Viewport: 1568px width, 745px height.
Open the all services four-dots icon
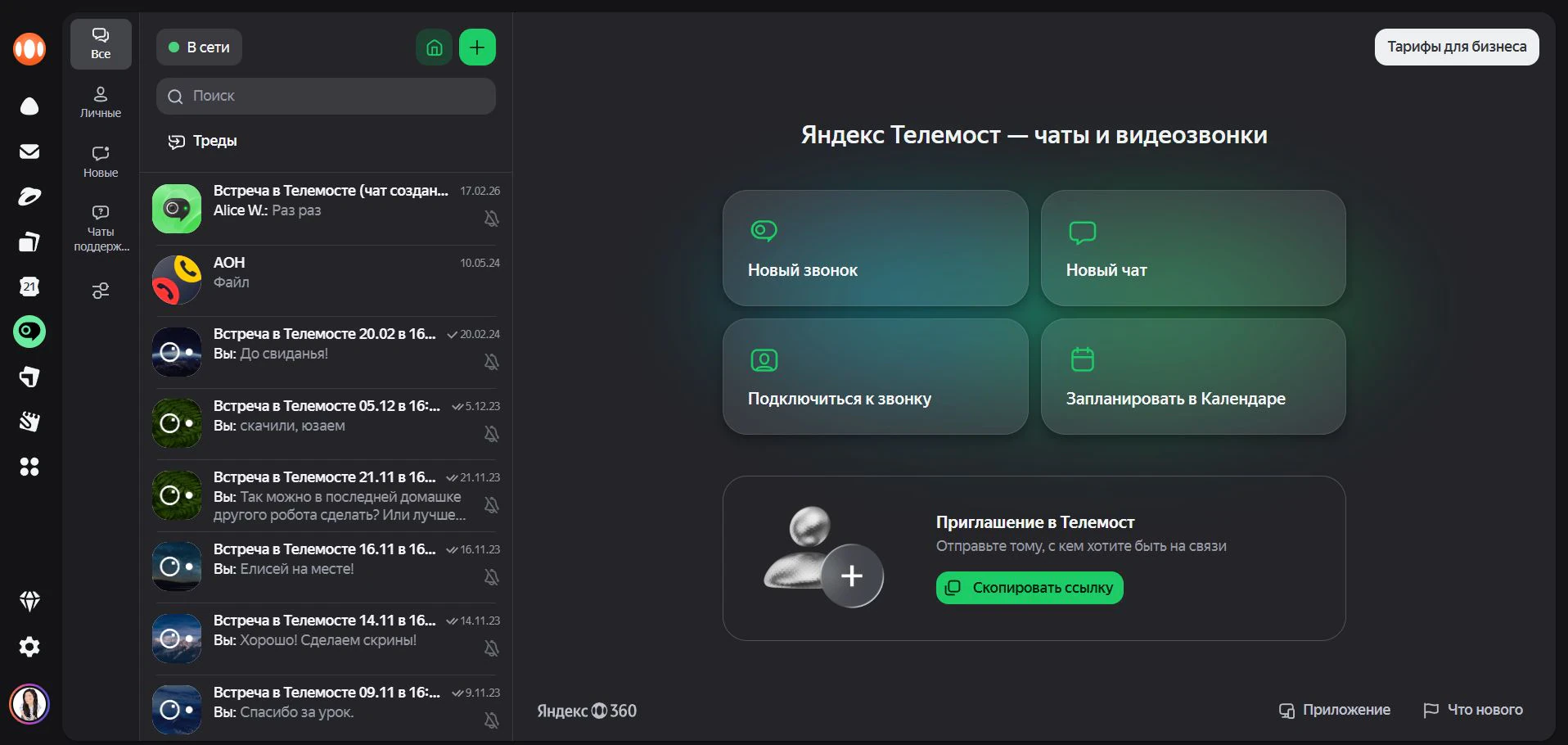(x=29, y=467)
